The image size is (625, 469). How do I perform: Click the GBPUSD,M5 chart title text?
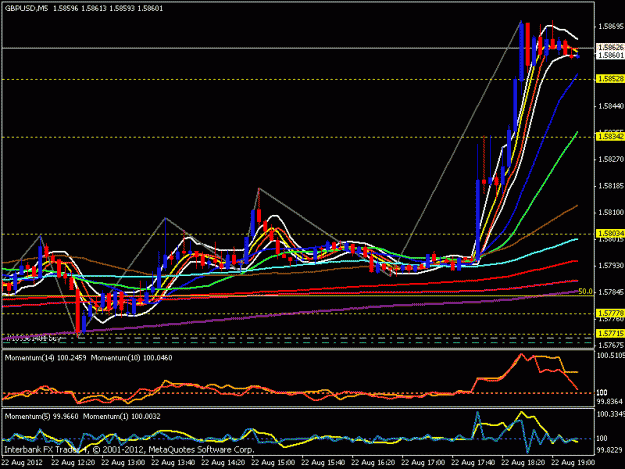(x=26, y=8)
